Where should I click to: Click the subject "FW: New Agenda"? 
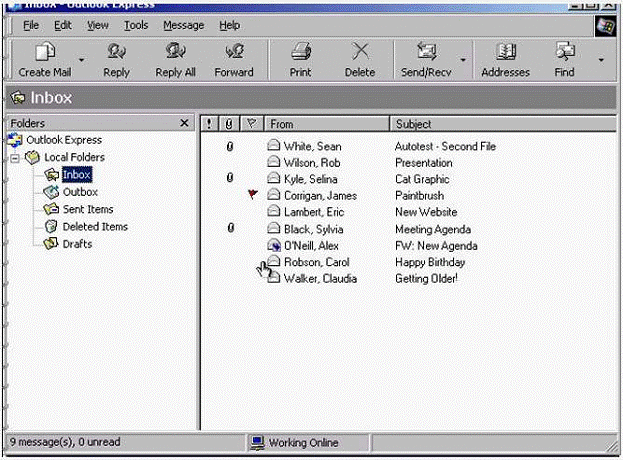pyautogui.click(x=436, y=246)
